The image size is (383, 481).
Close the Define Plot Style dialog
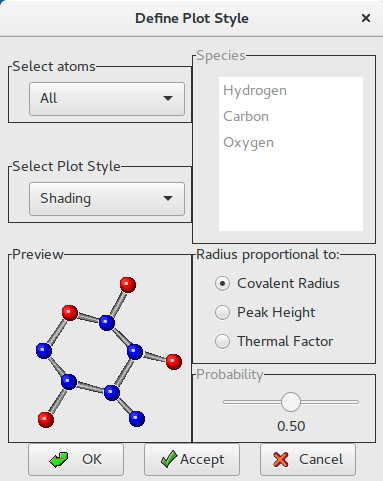tap(366, 18)
